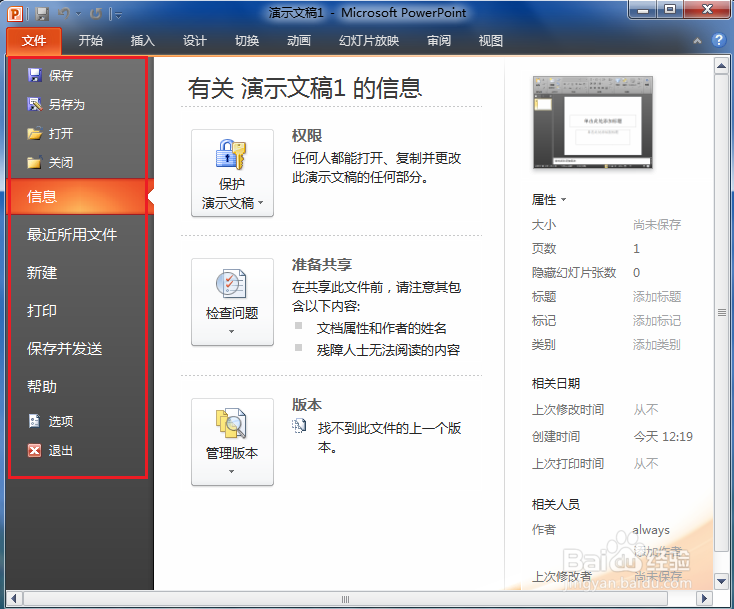Click the vertical scrollbar up arrow

(721, 66)
